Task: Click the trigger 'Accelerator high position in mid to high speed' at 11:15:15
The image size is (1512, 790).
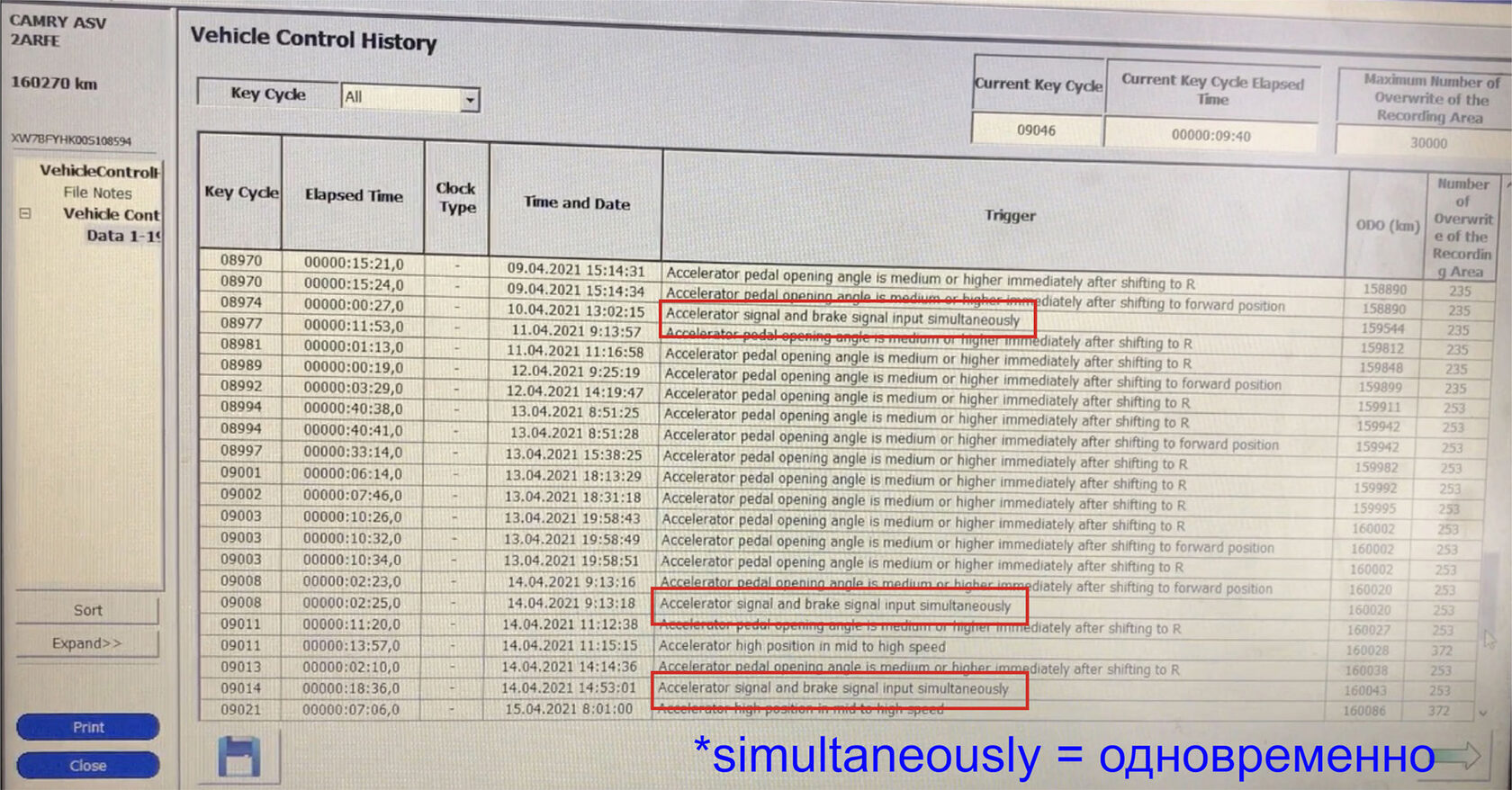Action: point(802,646)
